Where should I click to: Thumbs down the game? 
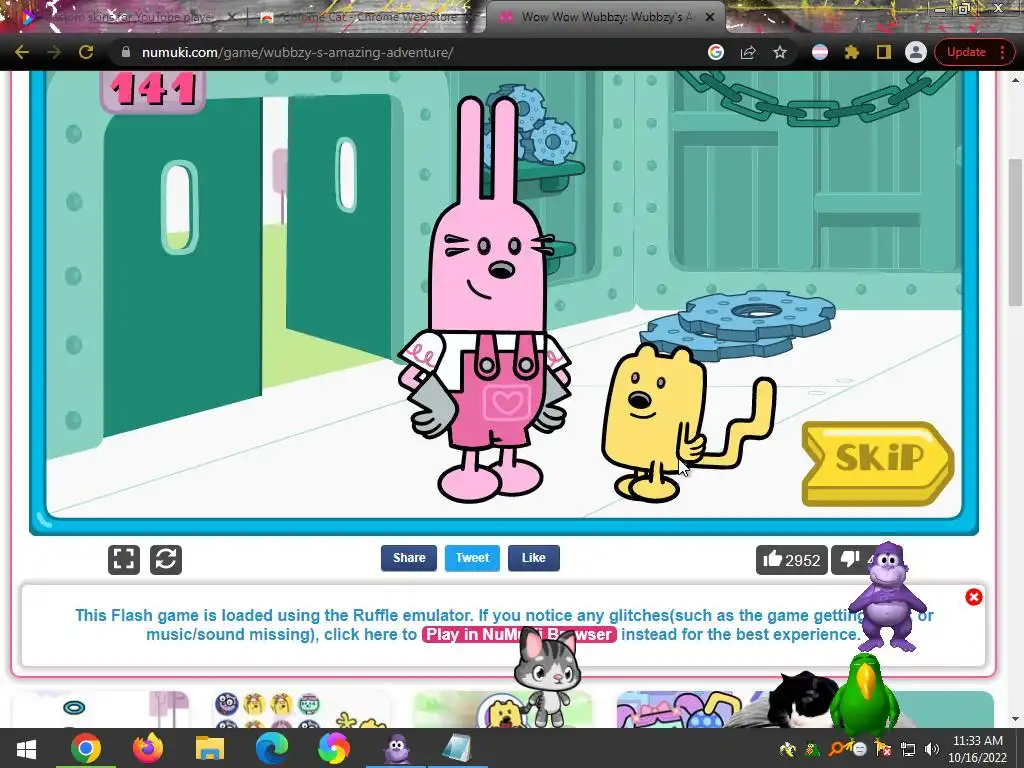[x=852, y=560]
